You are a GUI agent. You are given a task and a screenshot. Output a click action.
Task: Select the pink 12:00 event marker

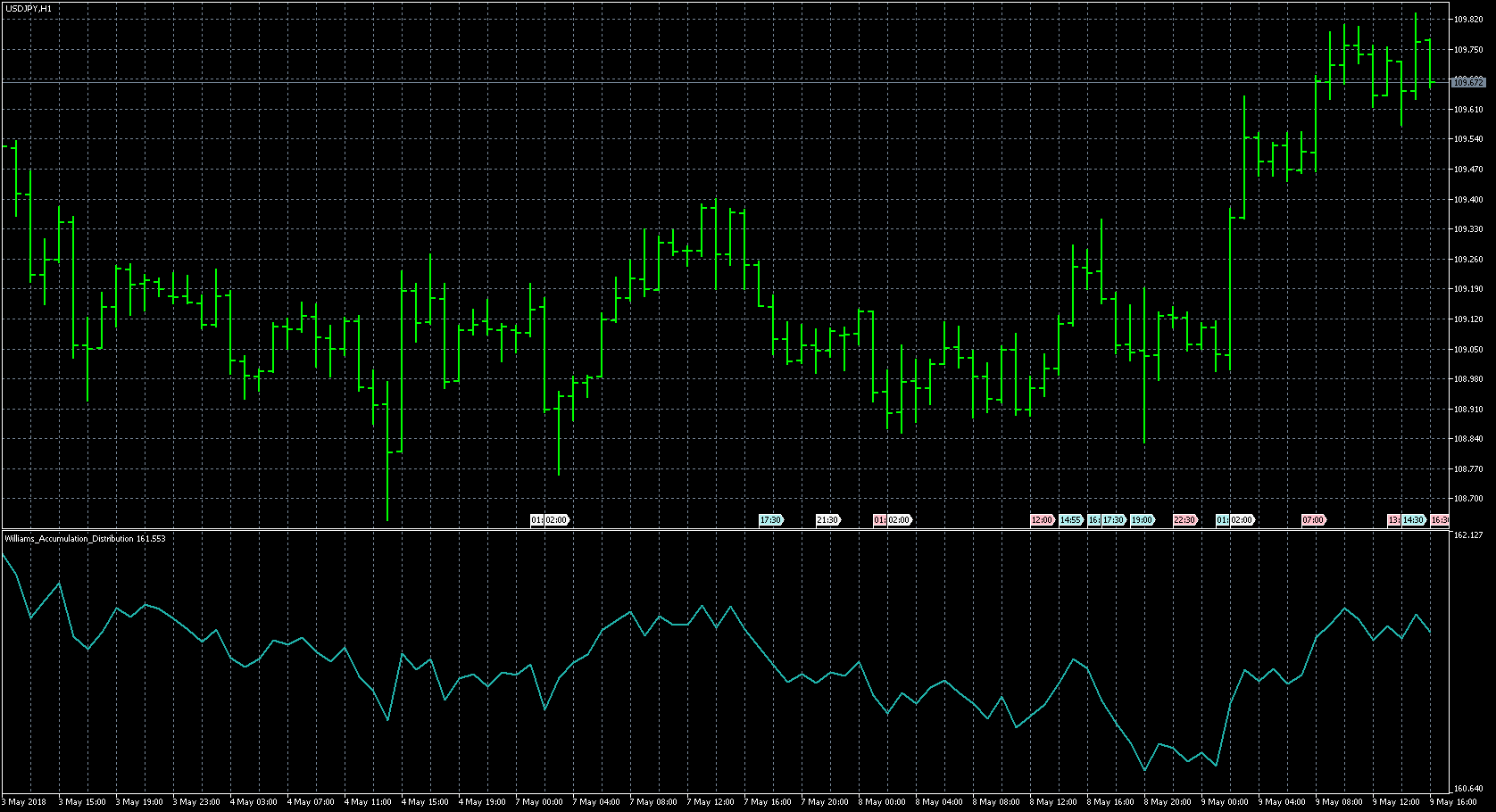[x=1042, y=520]
